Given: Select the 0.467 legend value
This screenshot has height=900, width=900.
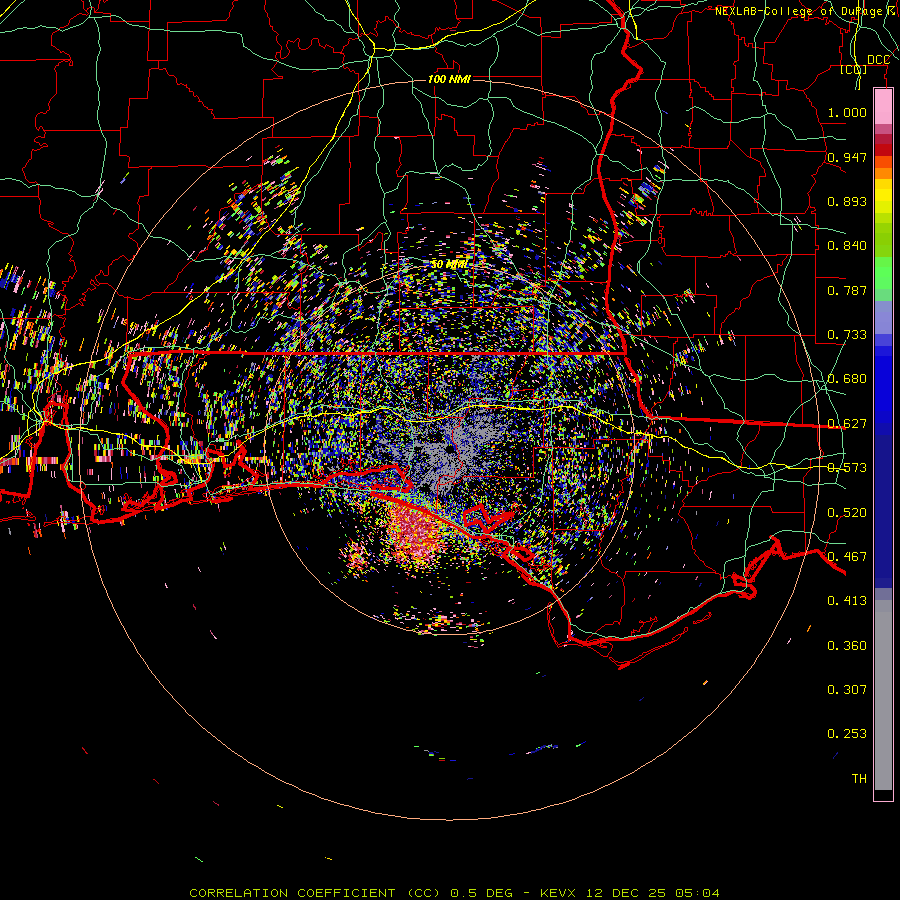Looking at the screenshot, I should [x=847, y=557].
